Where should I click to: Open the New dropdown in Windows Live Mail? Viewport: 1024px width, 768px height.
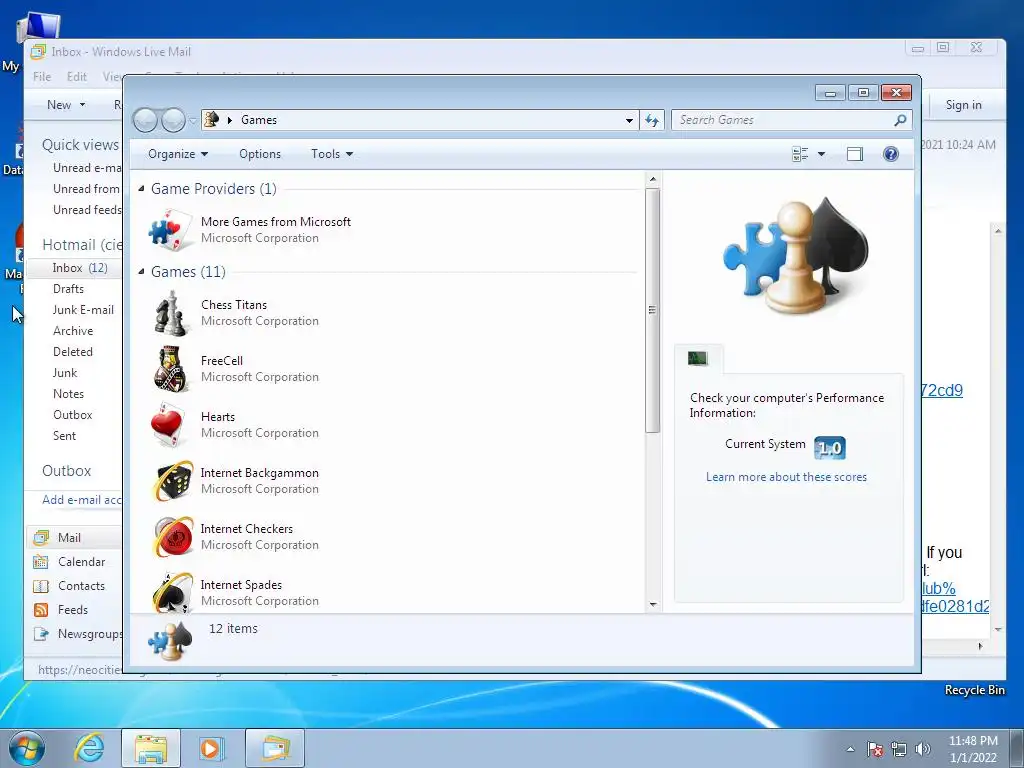66,104
